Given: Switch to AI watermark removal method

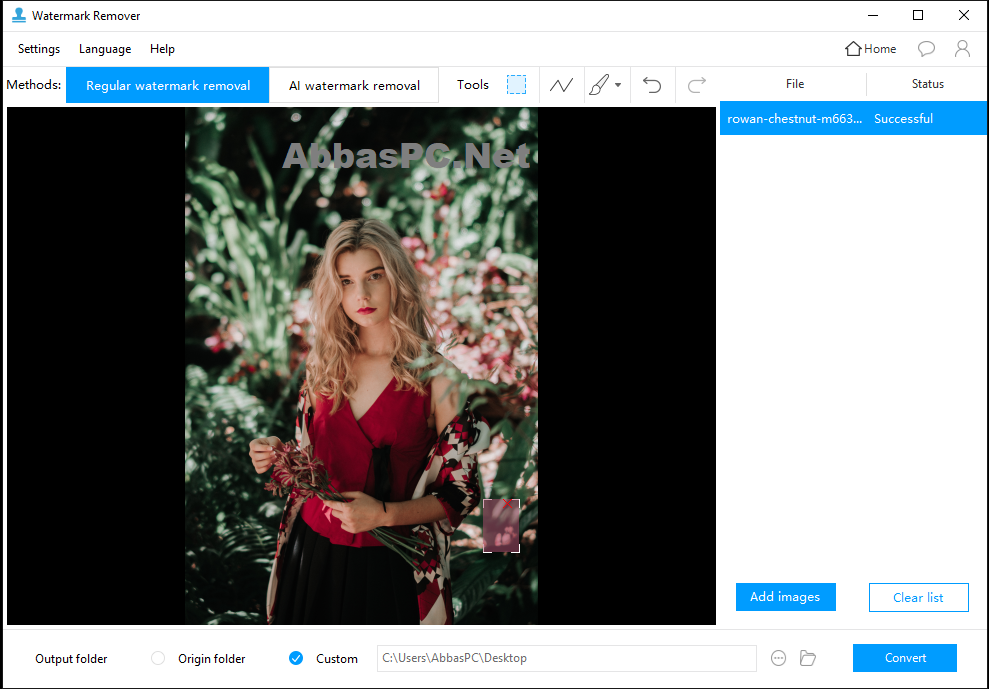Looking at the screenshot, I should tap(354, 85).
